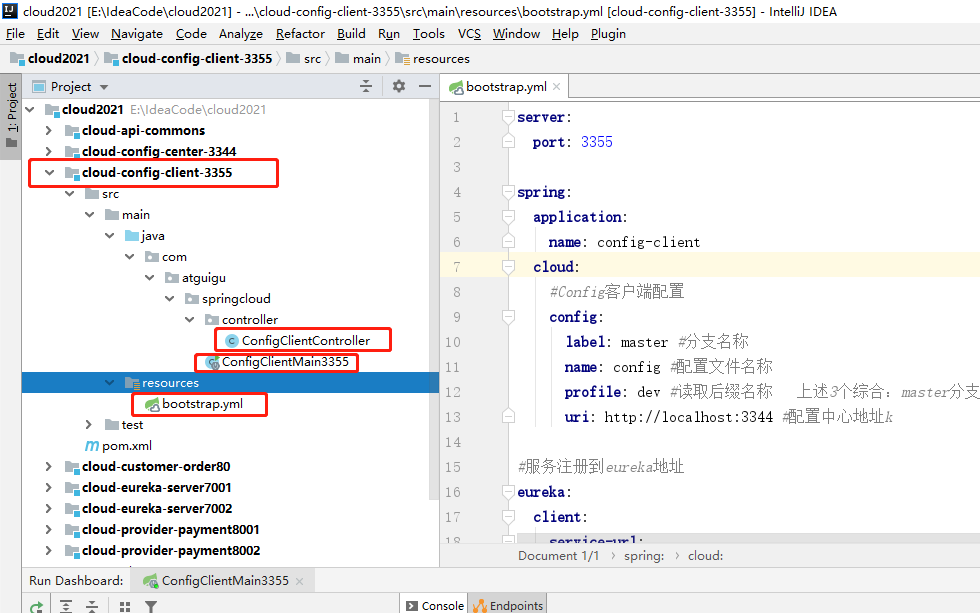Open the Navigate menu
The width and height of the screenshot is (980, 613).
137,34
